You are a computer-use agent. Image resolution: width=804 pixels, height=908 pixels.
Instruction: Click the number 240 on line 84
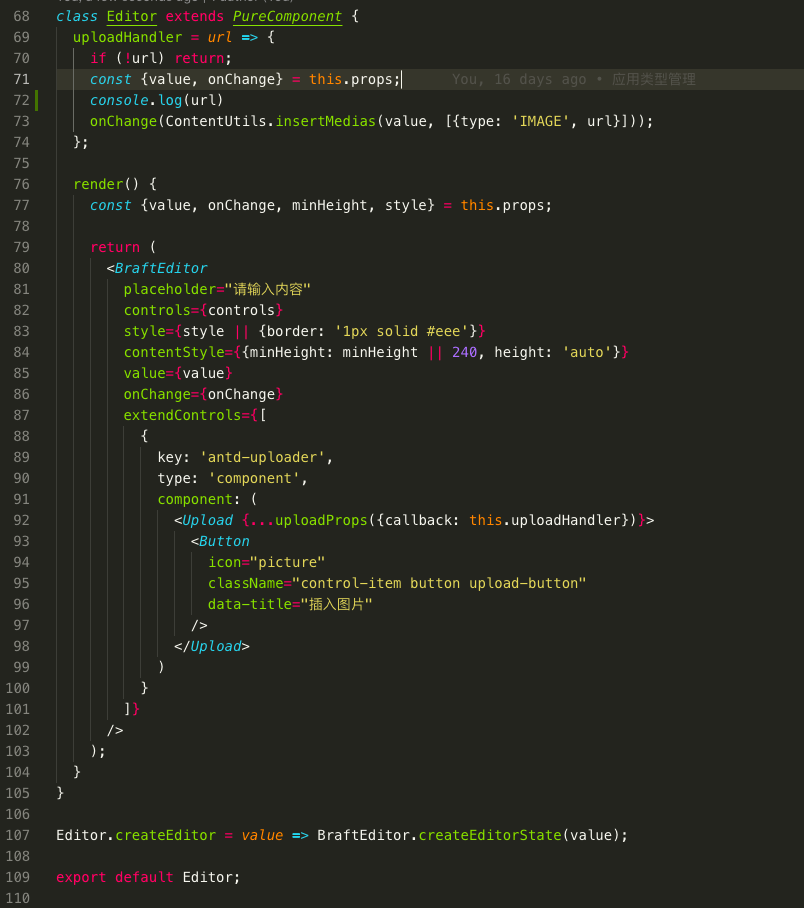click(x=465, y=352)
